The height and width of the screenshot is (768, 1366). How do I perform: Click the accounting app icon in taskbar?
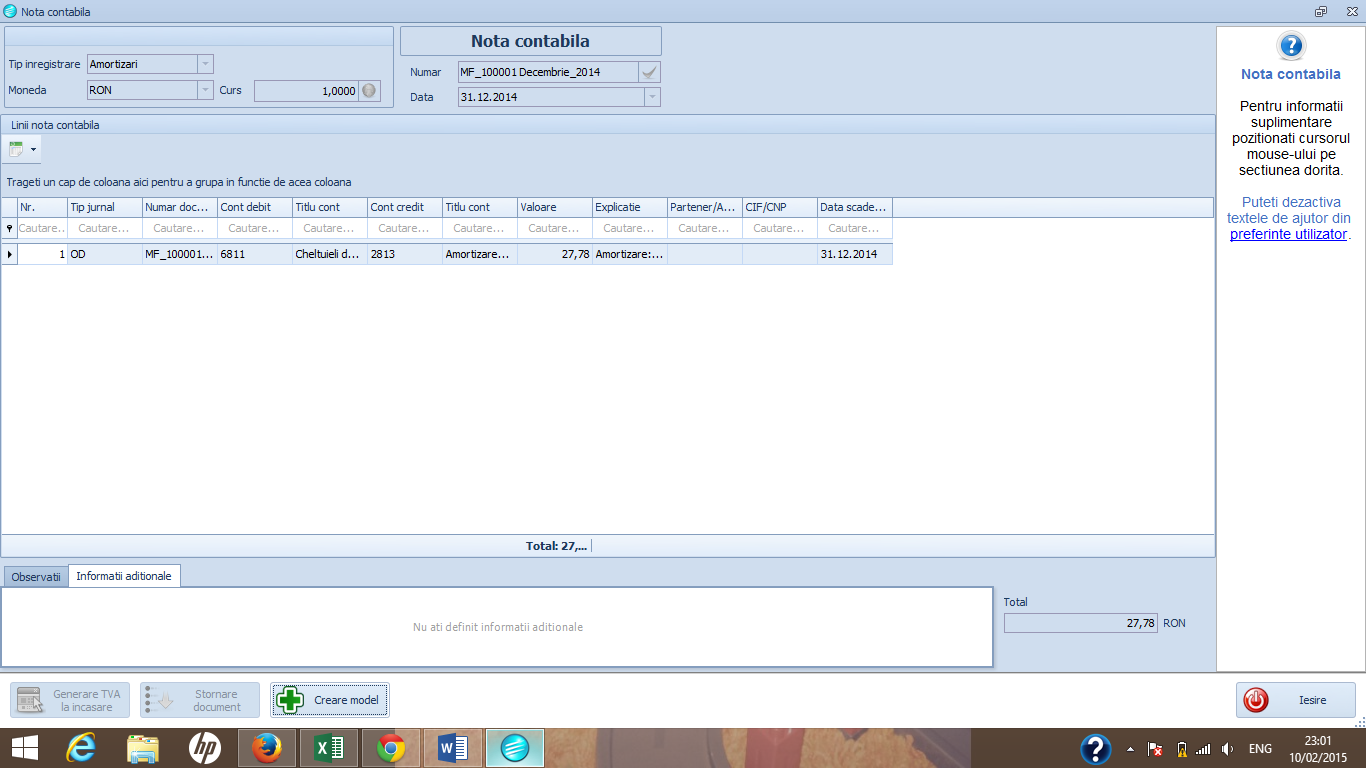pyautogui.click(x=515, y=748)
